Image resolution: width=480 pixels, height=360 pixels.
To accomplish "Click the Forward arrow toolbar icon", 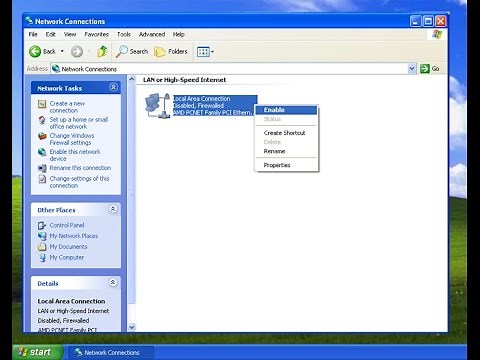I will pyautogui.click(x=77, y=51).
